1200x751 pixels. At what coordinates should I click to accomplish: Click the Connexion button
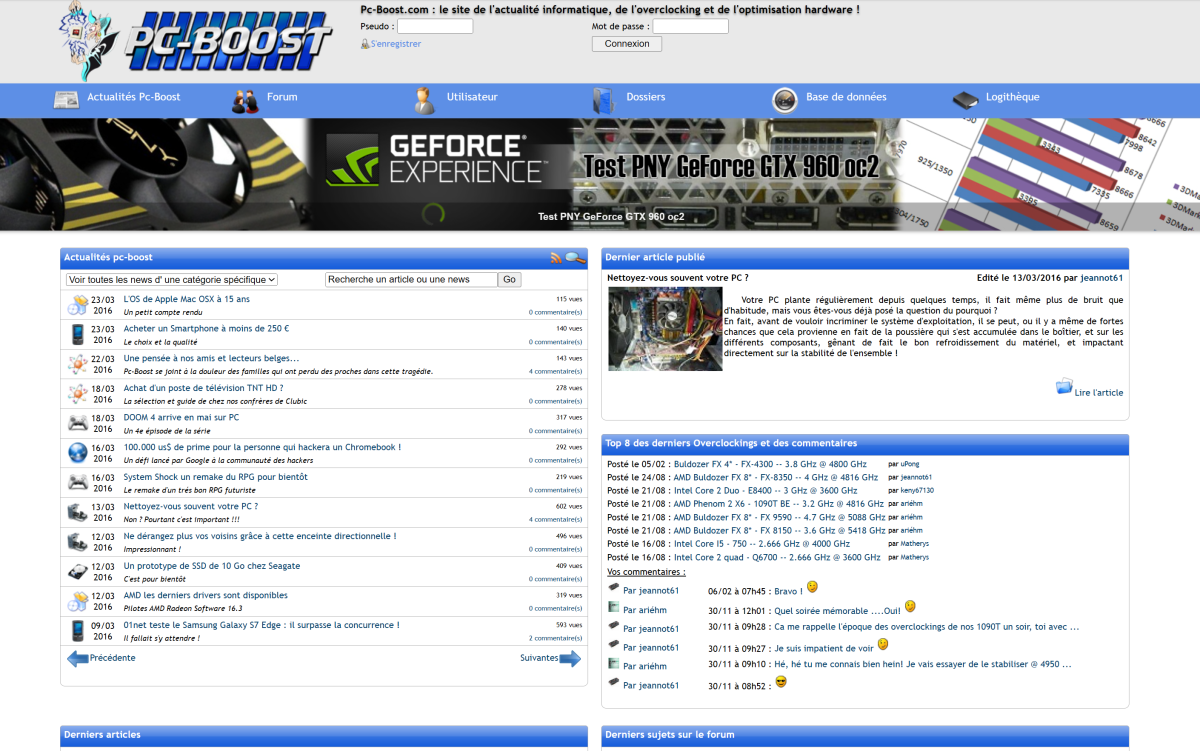pos(627,44)
